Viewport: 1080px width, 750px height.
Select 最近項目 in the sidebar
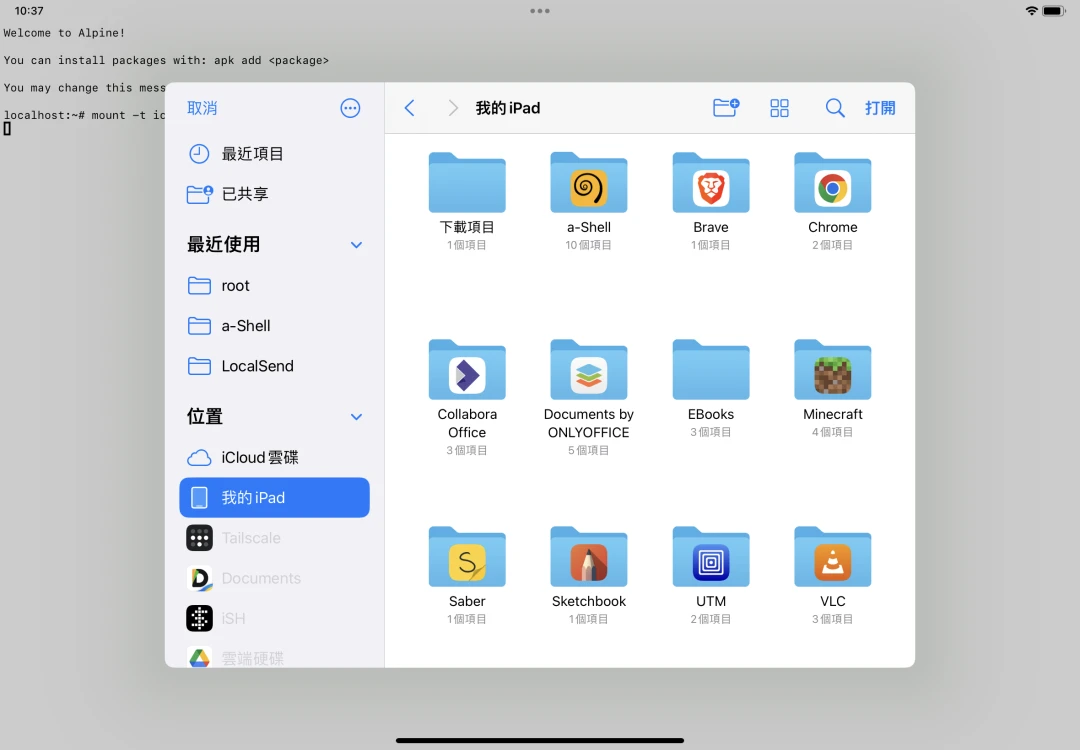252,154
